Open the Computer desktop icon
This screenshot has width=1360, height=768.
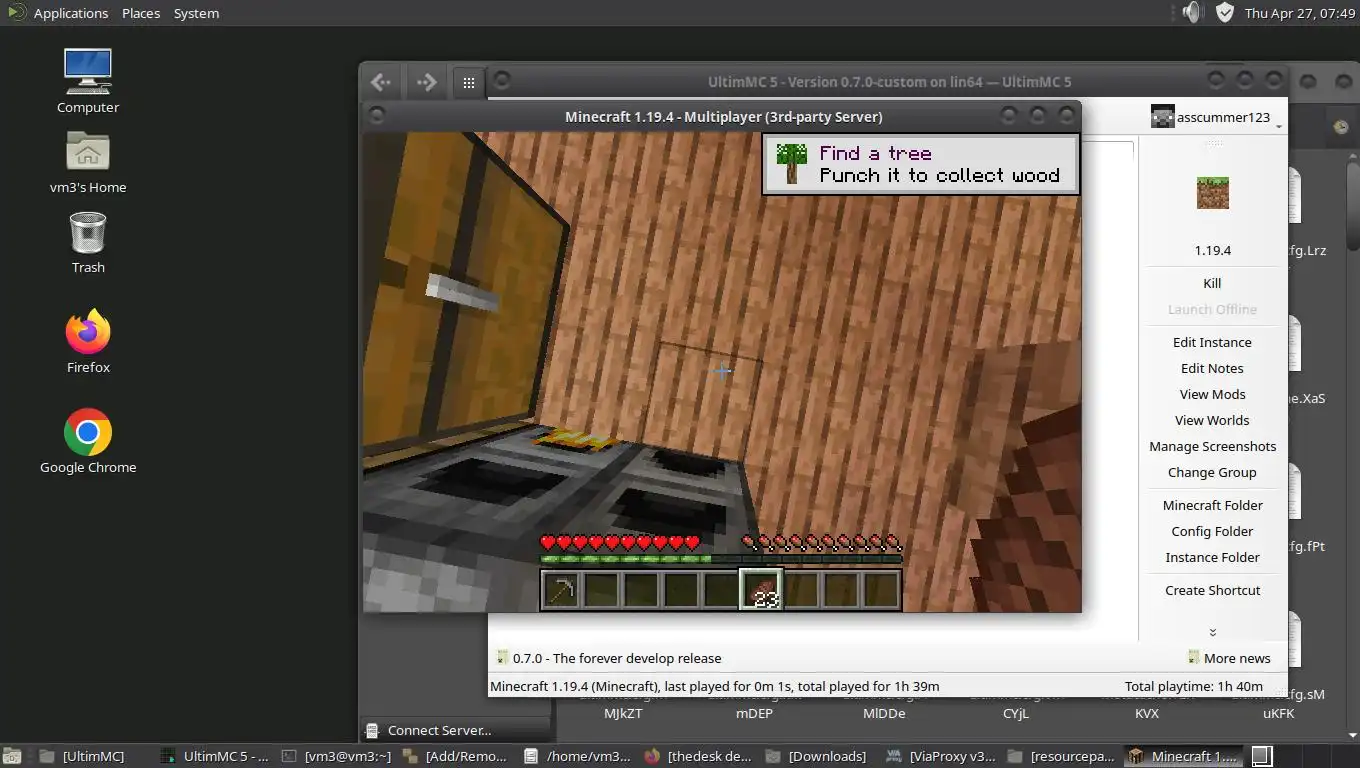tap(88, 71)
